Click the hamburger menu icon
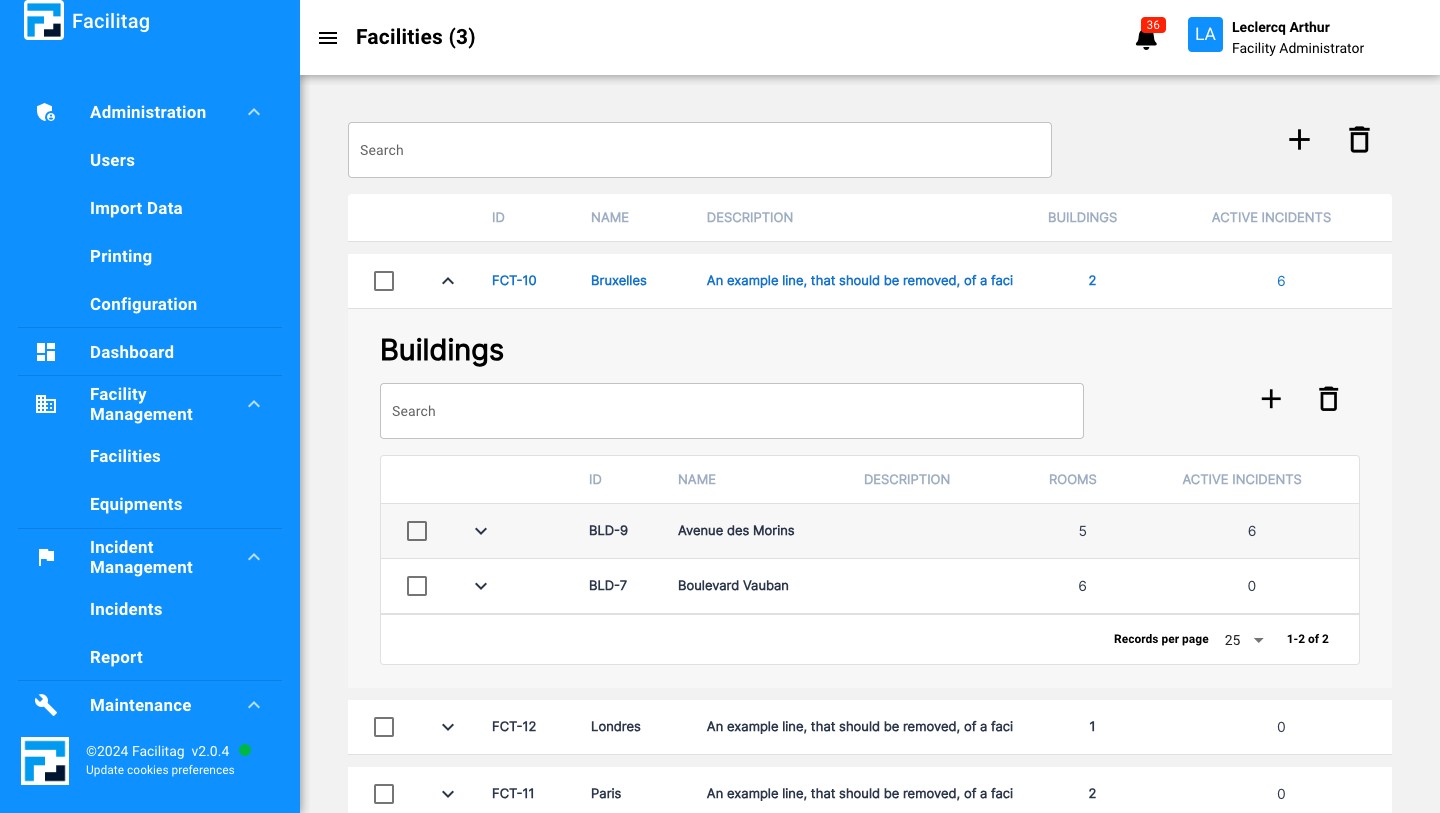Image resolution: width=1440 pixels, height=813 pixels. tap(327, 38)
